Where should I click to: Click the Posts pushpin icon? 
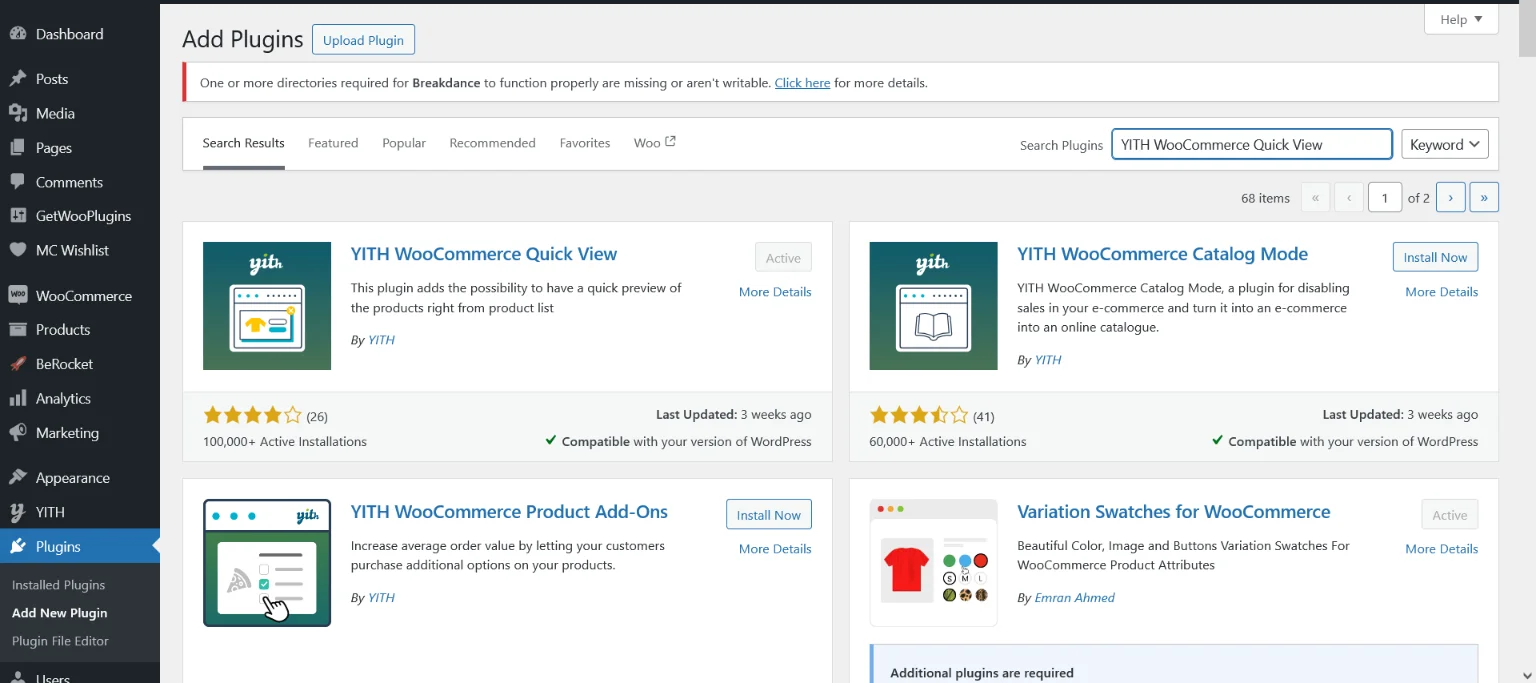(17, 79)
